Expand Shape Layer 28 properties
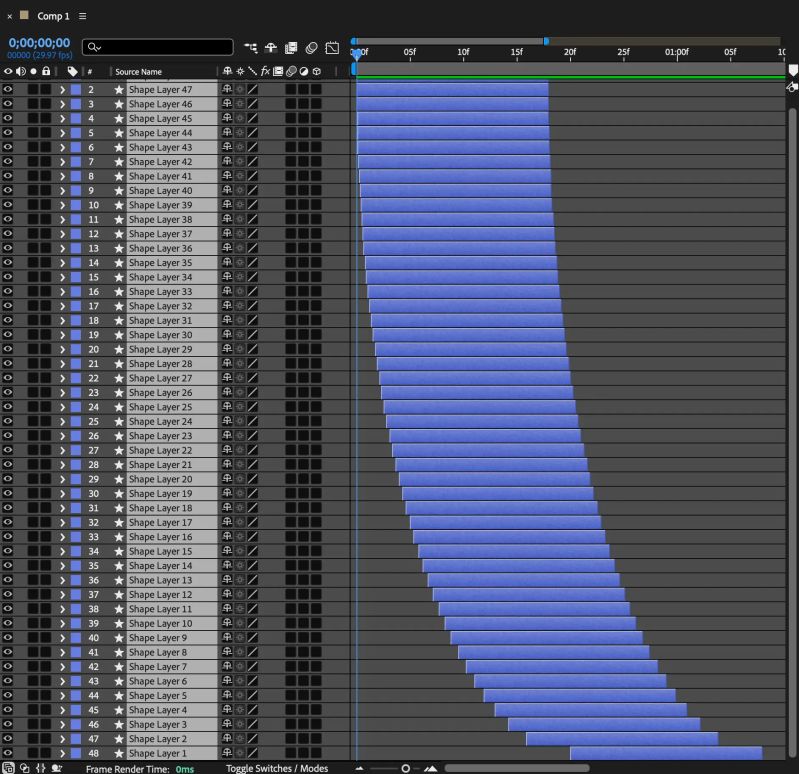Image resolution: width=799 pixels, height=774 pixels. [x=62, y=364]
